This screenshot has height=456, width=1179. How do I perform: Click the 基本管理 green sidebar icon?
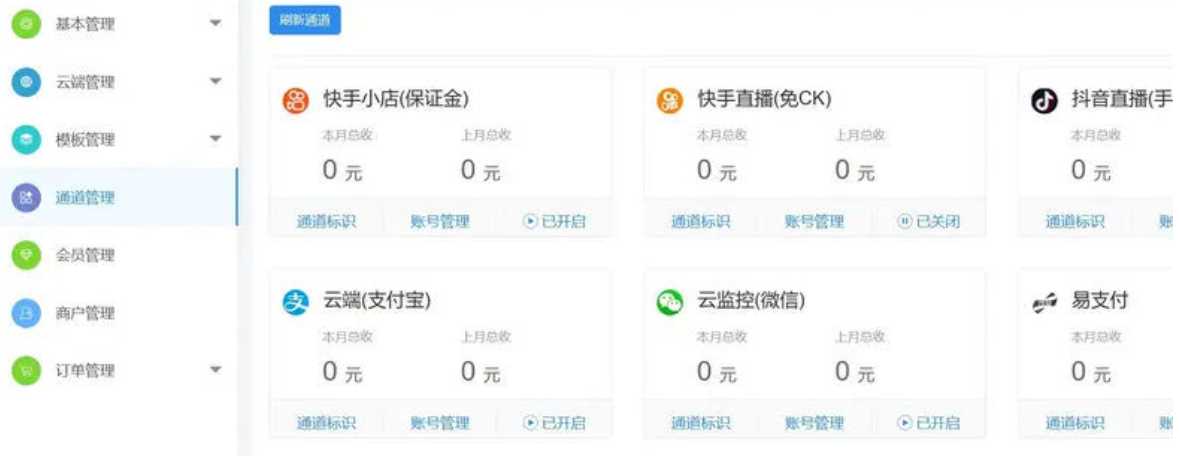(26, 23)
